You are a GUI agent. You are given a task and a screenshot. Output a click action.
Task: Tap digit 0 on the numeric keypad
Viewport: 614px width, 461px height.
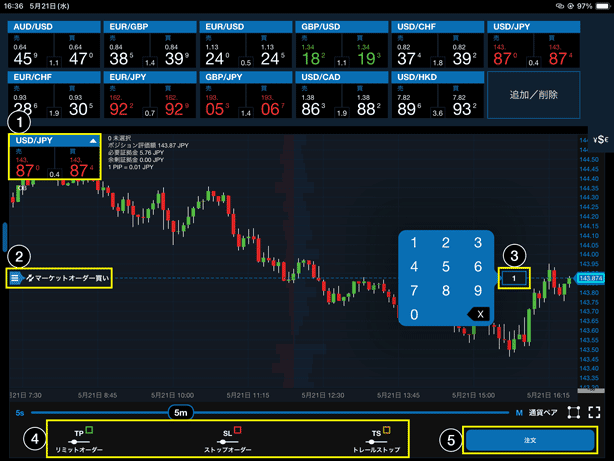click(414, 315)
